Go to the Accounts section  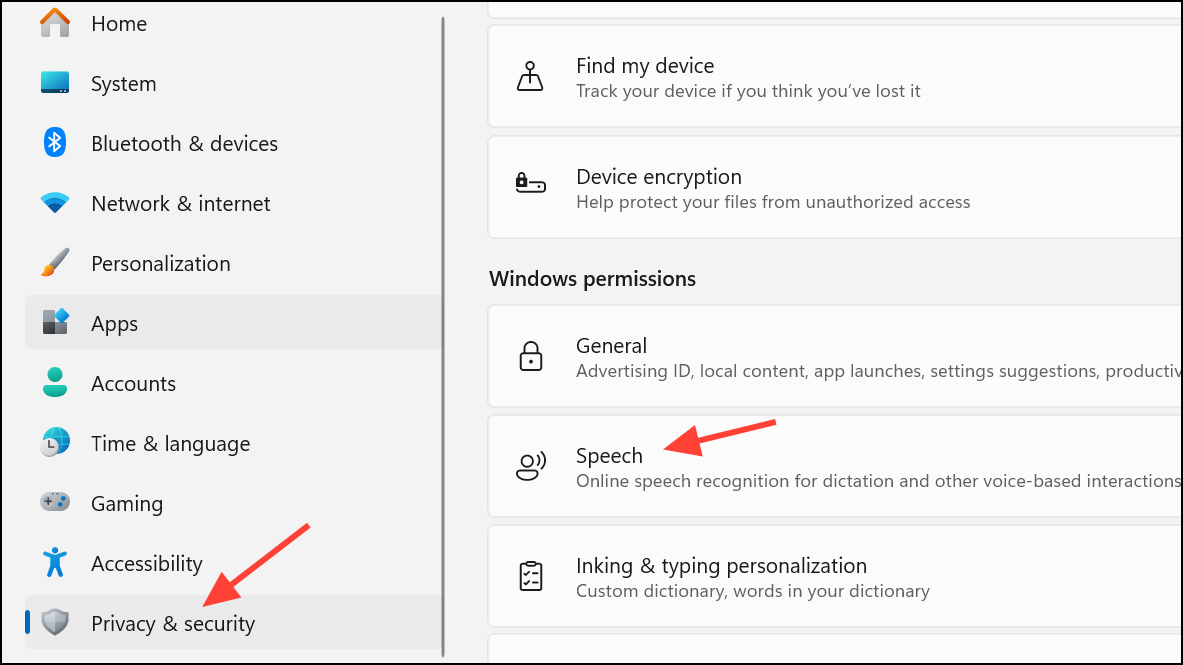point(133,383)
